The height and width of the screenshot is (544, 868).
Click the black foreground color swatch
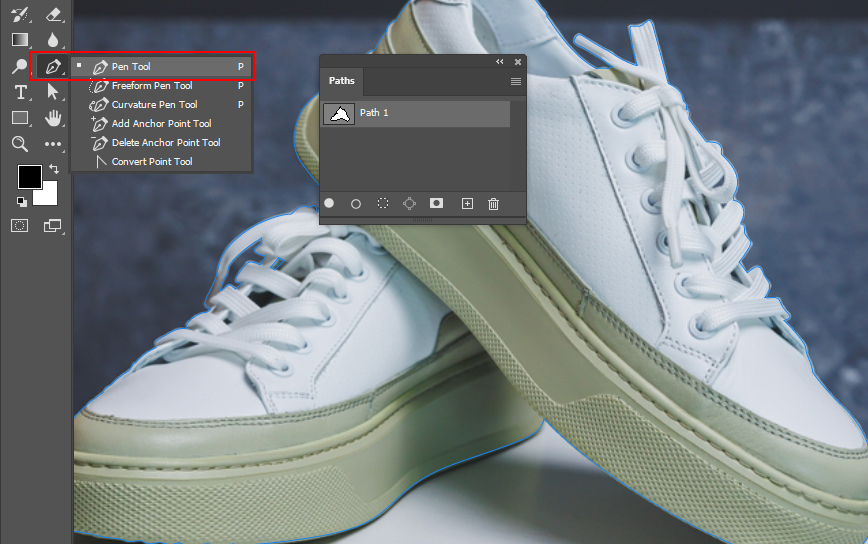click(x=28, y=177)
